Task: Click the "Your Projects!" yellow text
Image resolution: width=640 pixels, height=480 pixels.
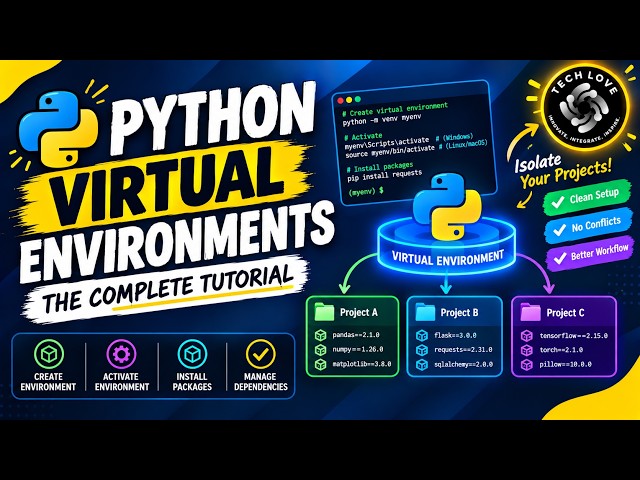Action: 566,175
